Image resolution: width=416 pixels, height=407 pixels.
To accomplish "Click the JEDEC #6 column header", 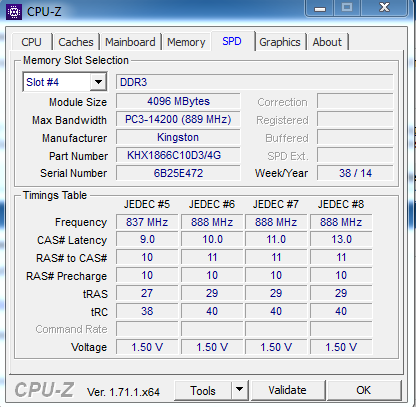I will tap(212, 204).
